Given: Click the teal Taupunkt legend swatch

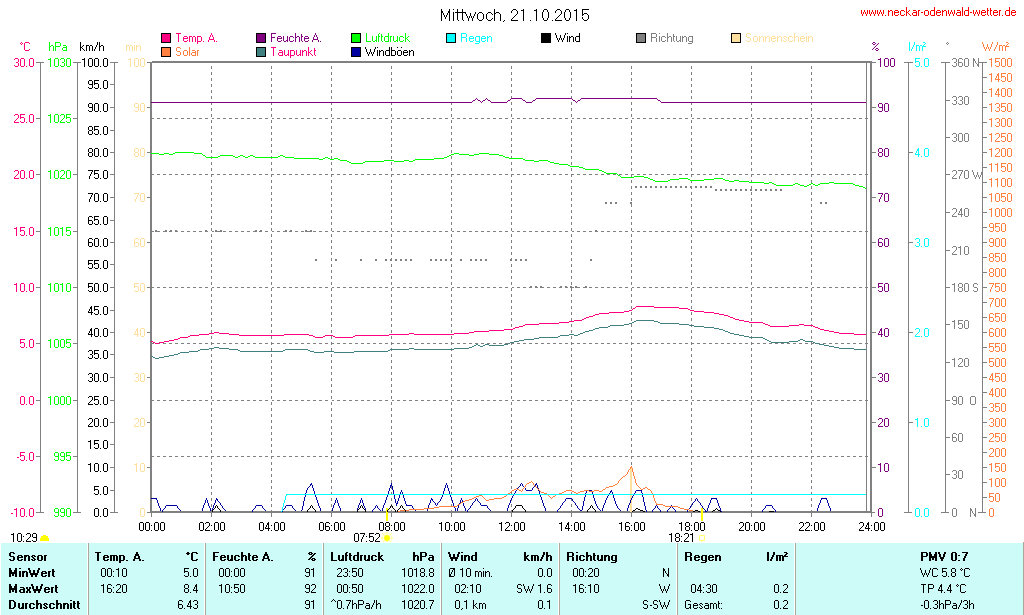Looking at the screenshot, I should coord(261,52).
